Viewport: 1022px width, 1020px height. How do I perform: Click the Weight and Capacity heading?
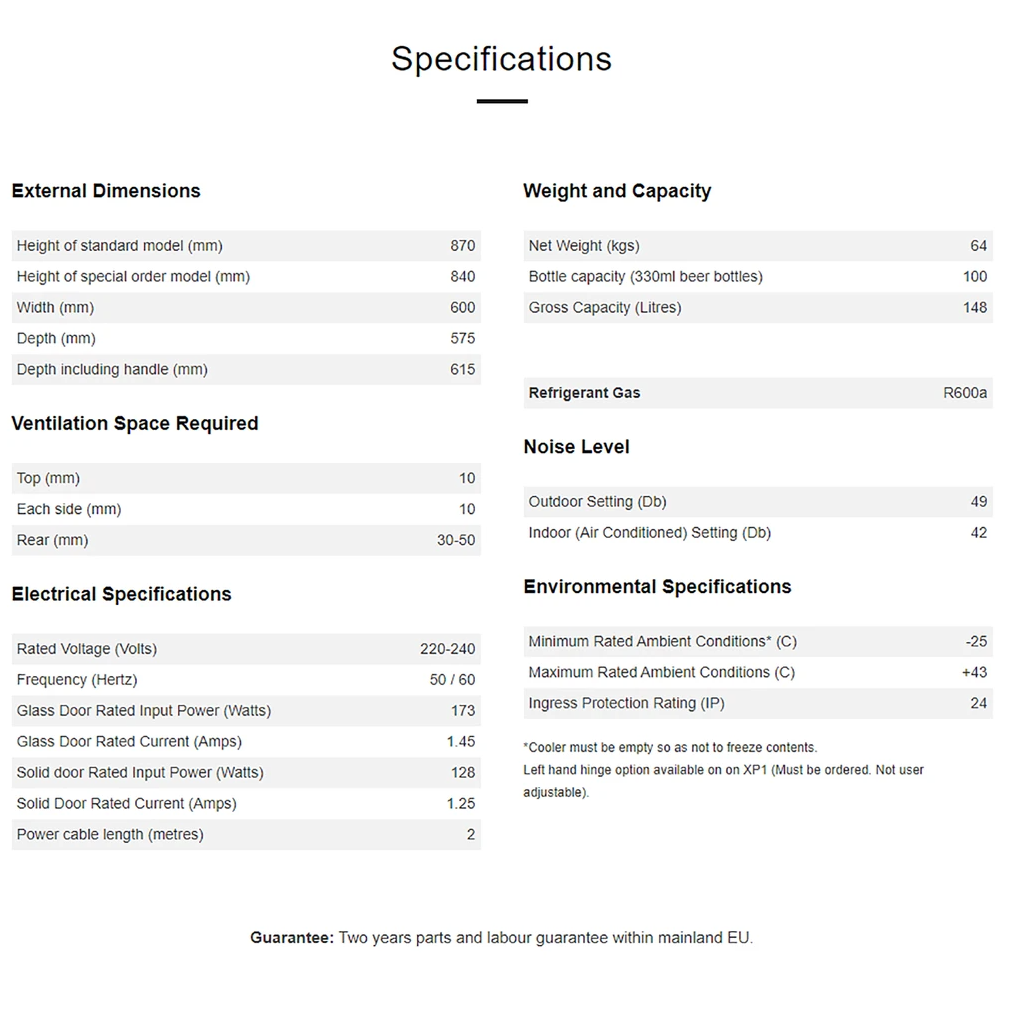(x=617, y=191)
